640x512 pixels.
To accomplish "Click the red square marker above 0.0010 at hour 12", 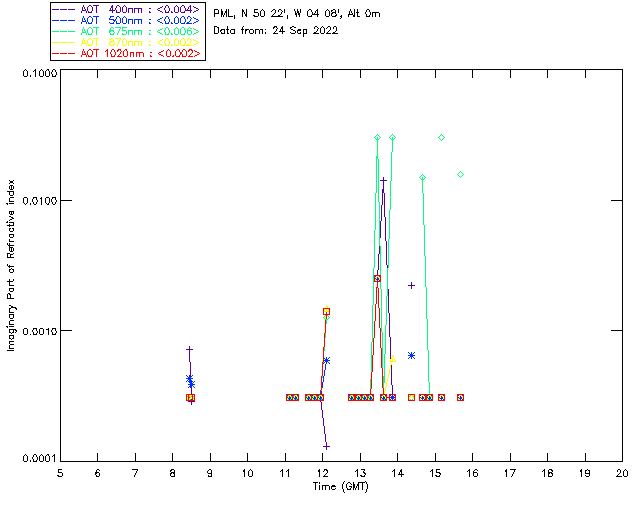I will tap(326, 312).
